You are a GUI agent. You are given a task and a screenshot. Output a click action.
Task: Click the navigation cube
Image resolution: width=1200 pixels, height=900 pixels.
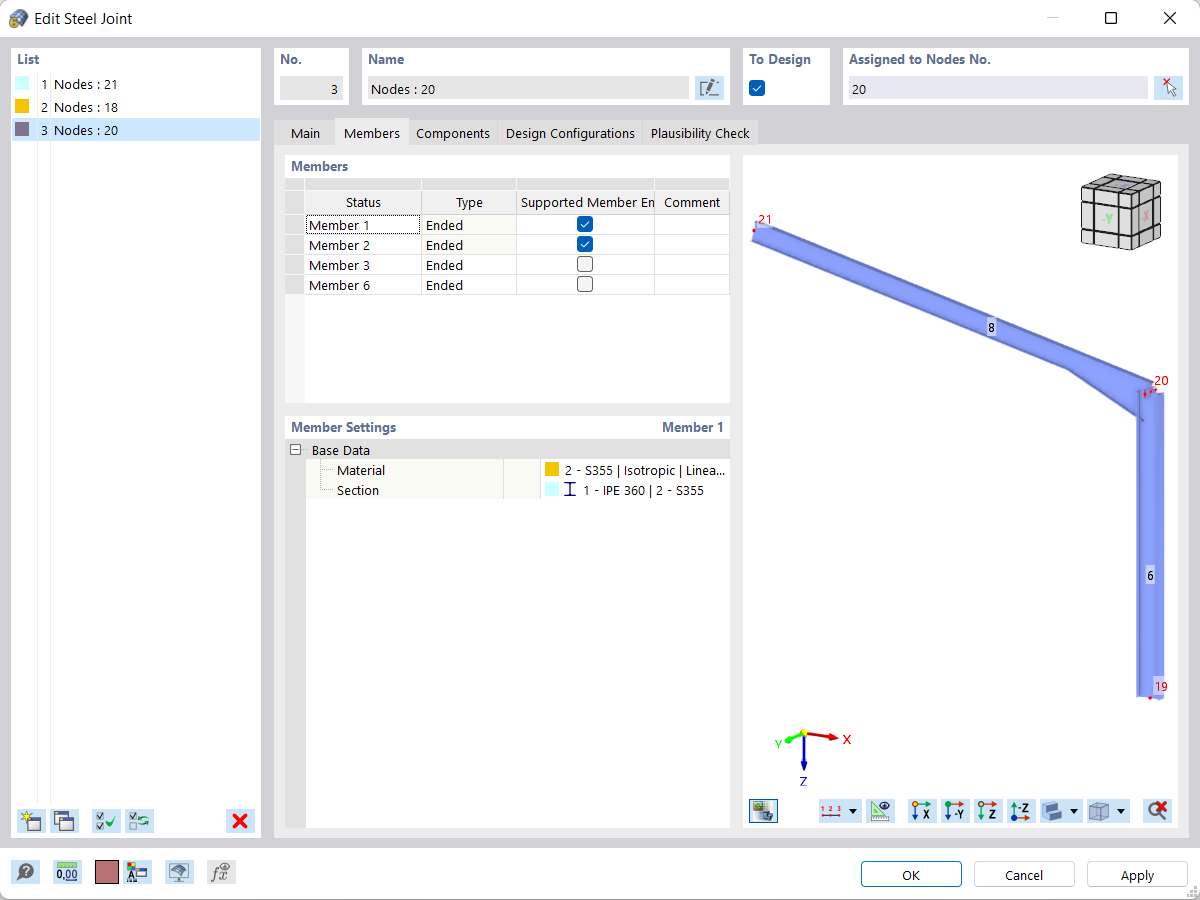pos(1120,211)
